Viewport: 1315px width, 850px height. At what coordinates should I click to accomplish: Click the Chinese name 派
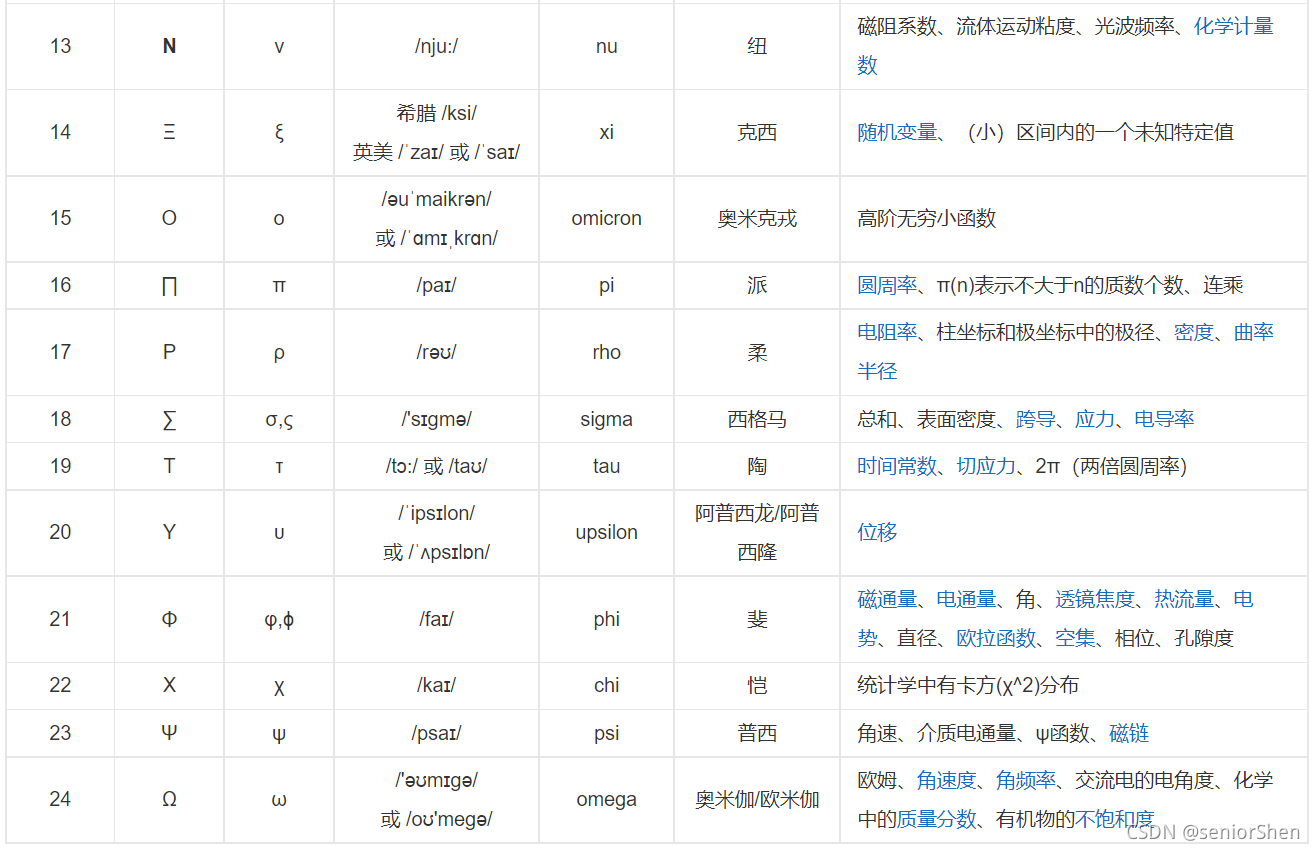point(757,285)
